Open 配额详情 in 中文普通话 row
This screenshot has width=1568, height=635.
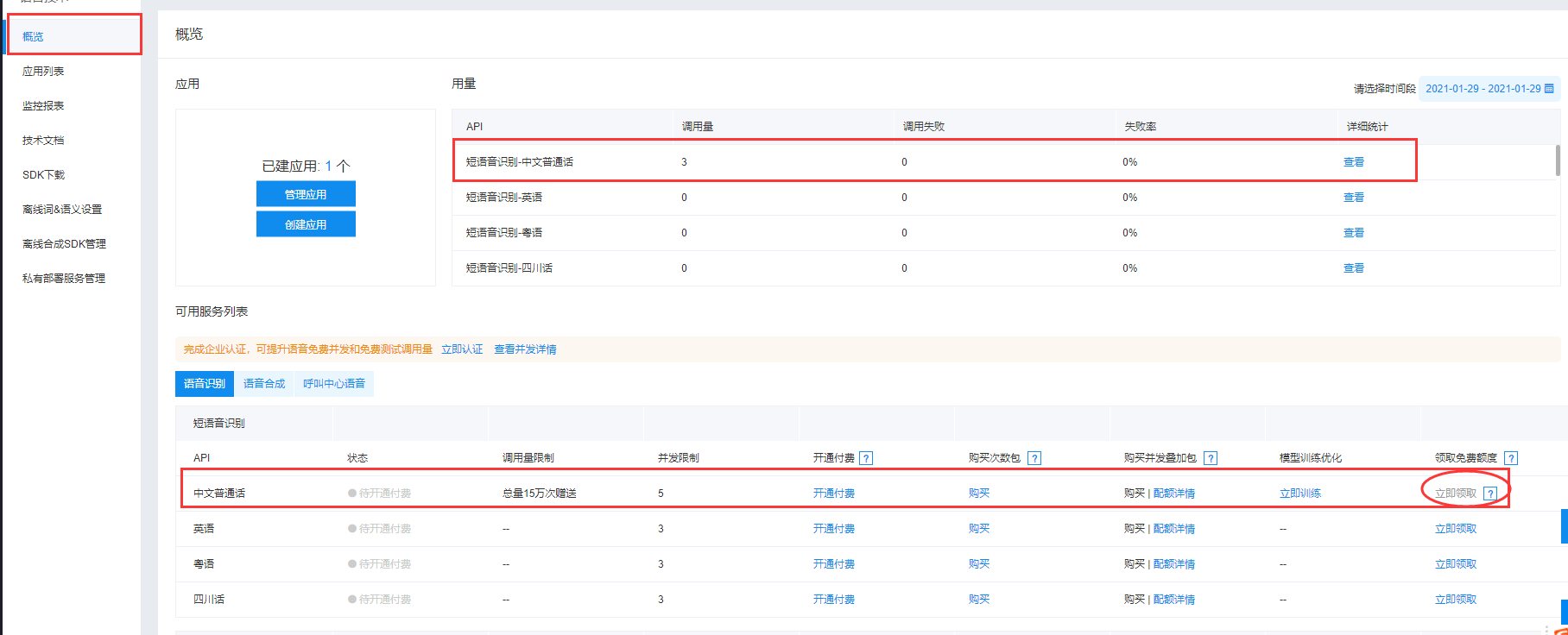(1174, 494)
